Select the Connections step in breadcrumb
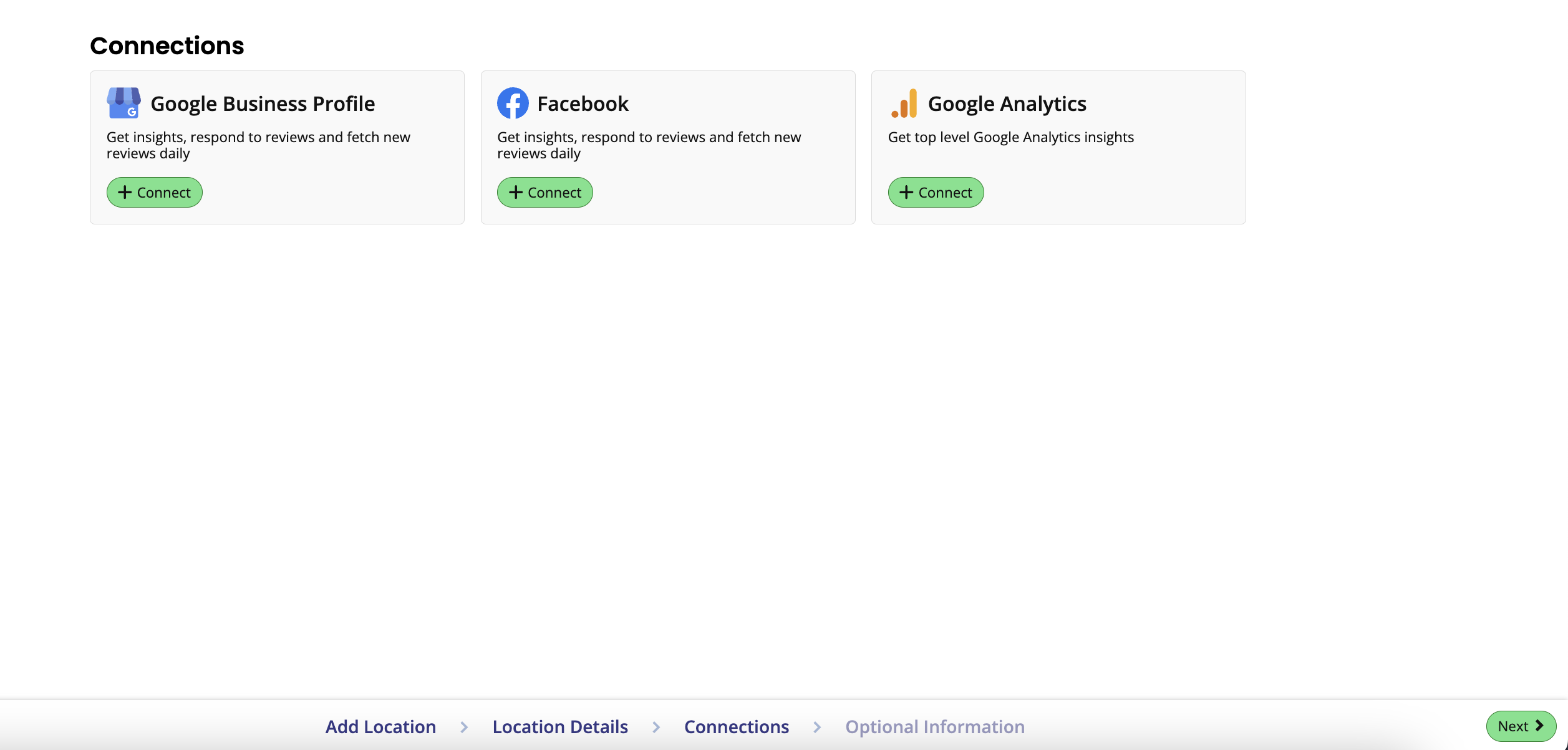The width and height of the screenshot is (1568, 750). click(737, 727)
